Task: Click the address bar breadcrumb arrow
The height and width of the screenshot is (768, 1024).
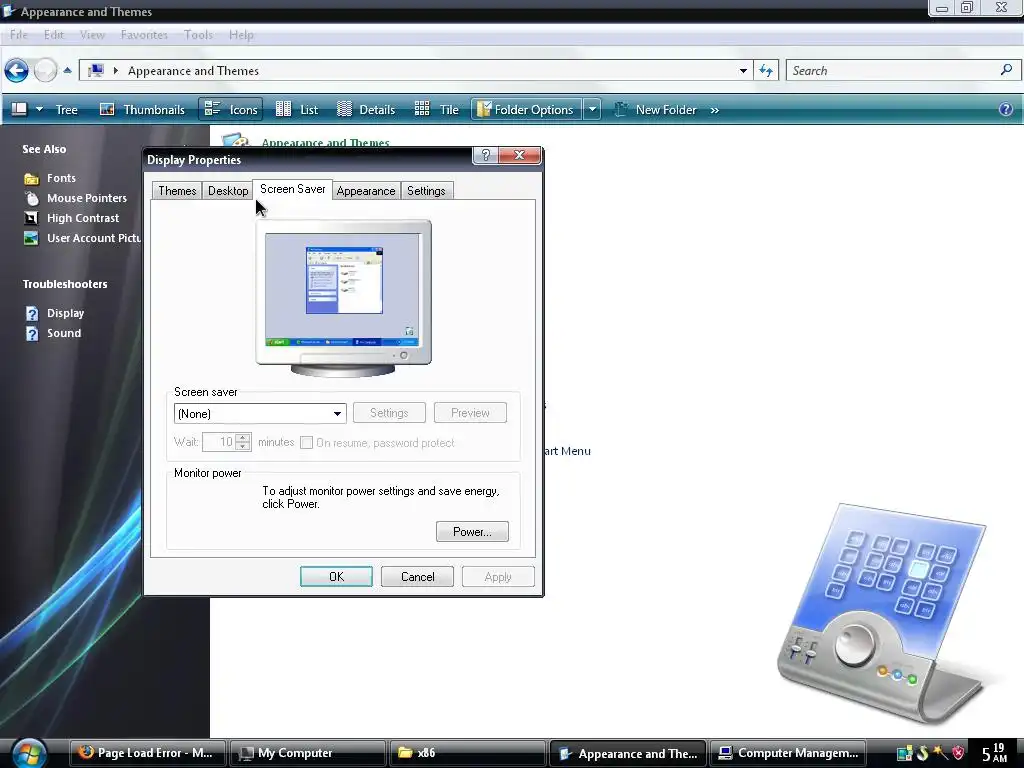Action: tap(116, 71)
